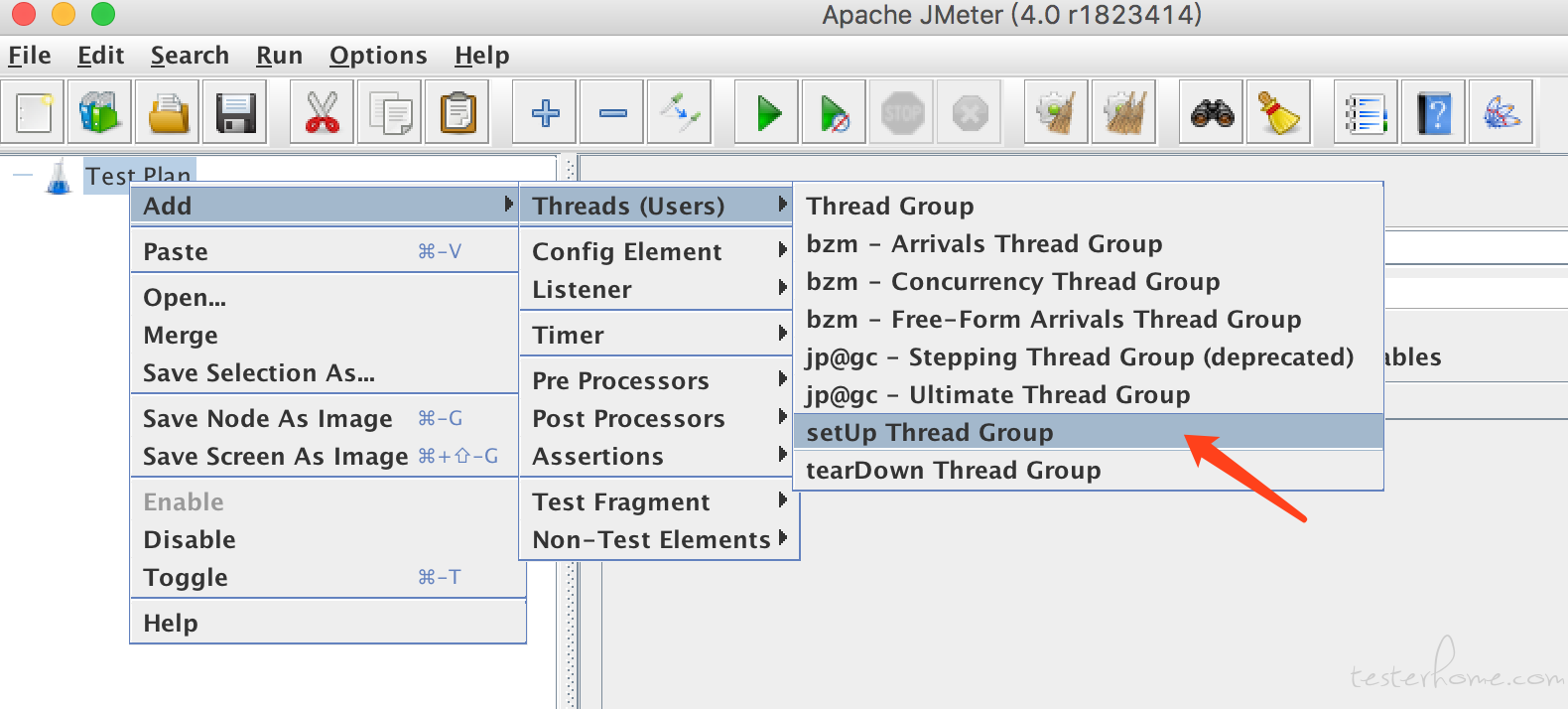Click the Clear results broom icon

coord(1056,112)
